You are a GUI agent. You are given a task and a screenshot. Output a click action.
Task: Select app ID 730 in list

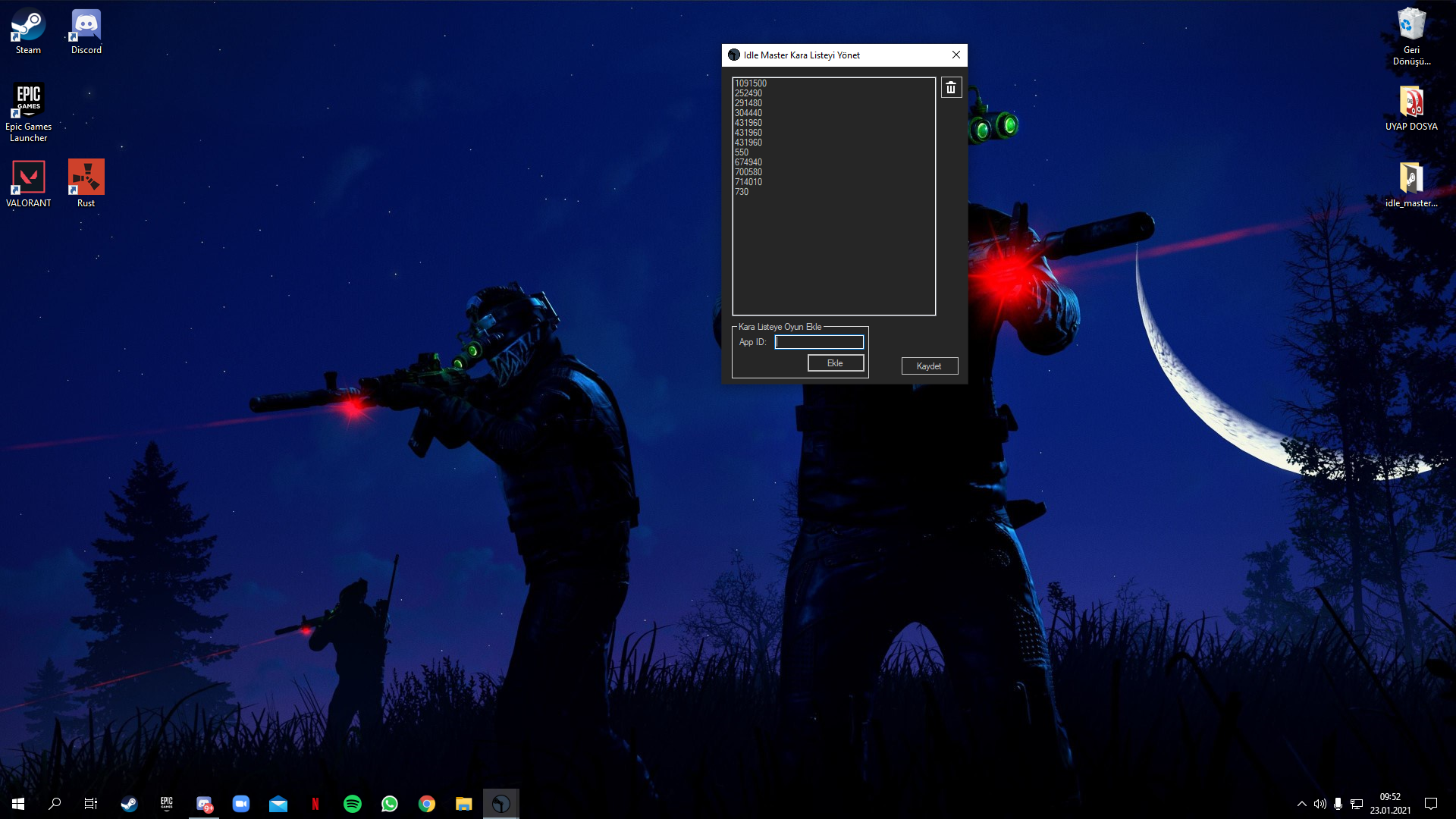(742, 192)
